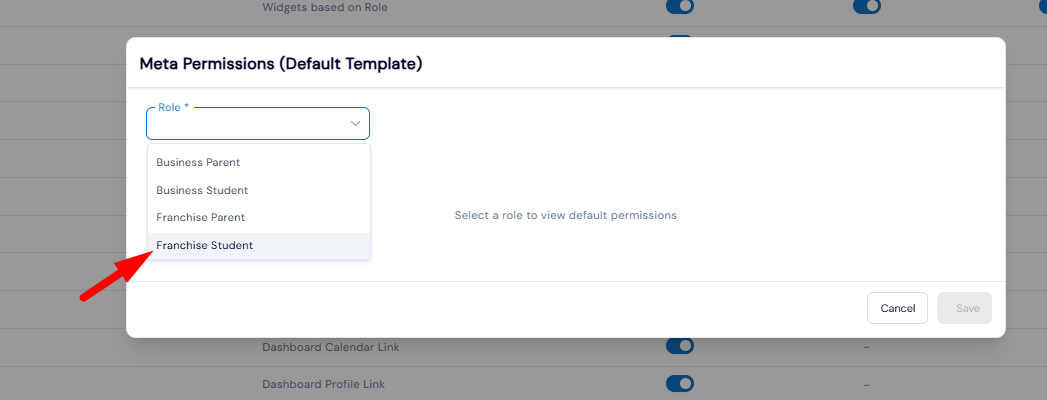Select Business Parent from role list
This screenshot has width=1047, height=400.
click(x=198, y=162)
